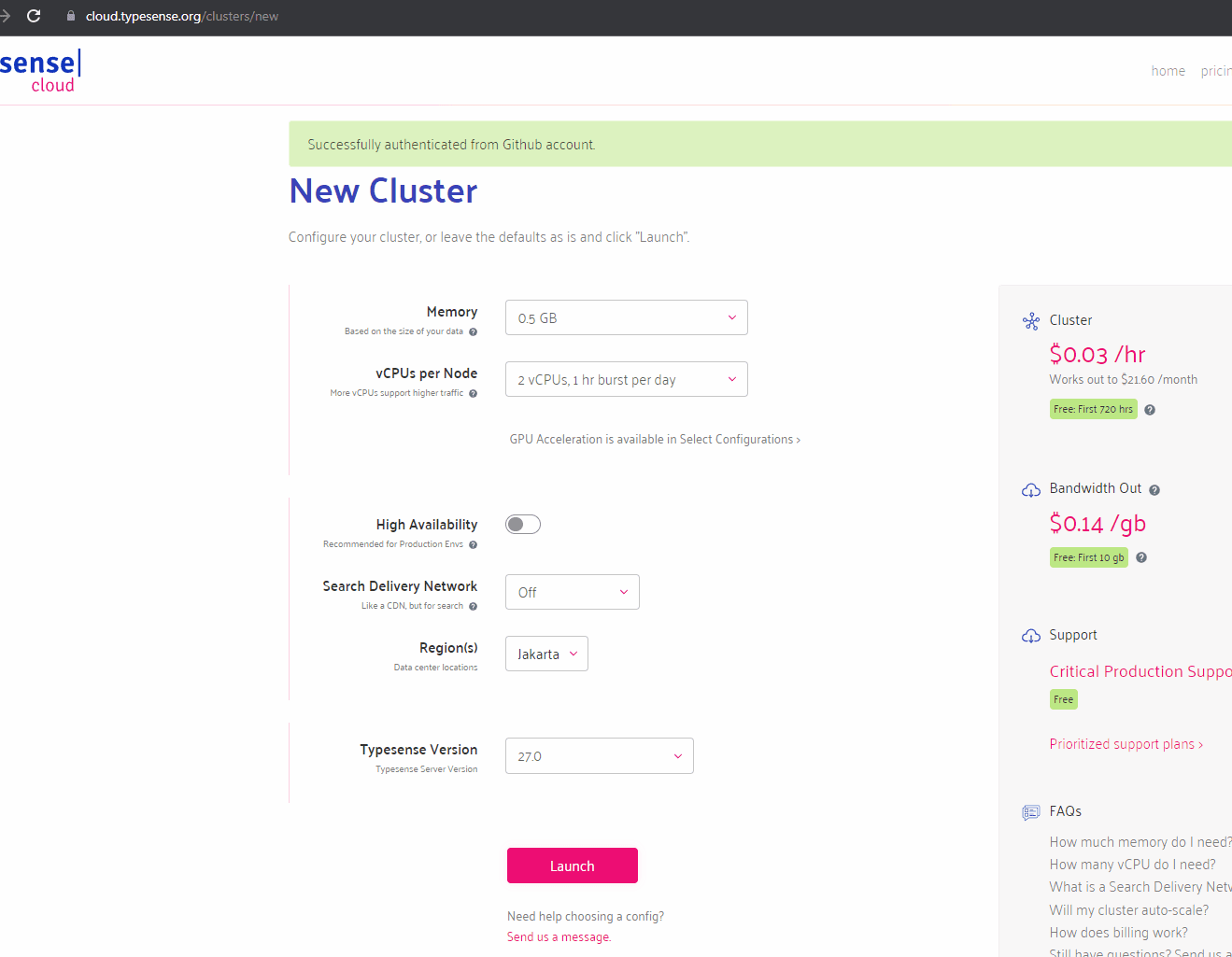
Task: Click the Memory help question icon
Action: coord(473,331)
